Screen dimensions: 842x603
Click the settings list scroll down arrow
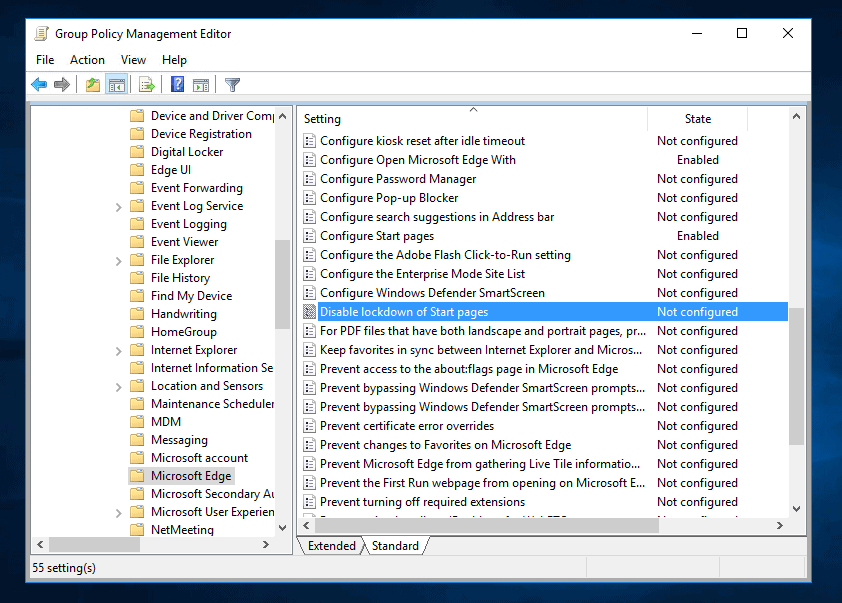click(x=796, y=508)
